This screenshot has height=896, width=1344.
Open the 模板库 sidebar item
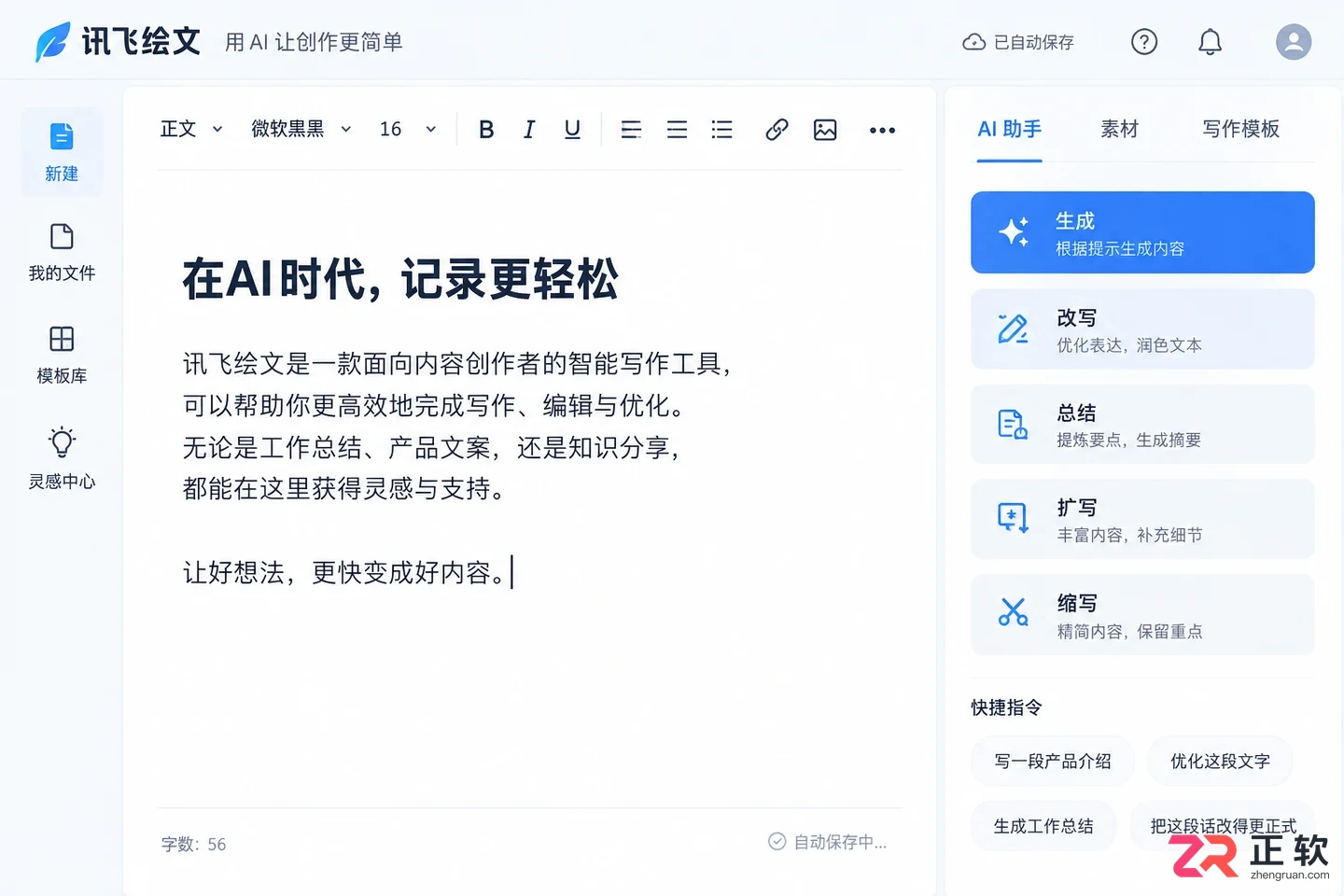coord(62,355)
